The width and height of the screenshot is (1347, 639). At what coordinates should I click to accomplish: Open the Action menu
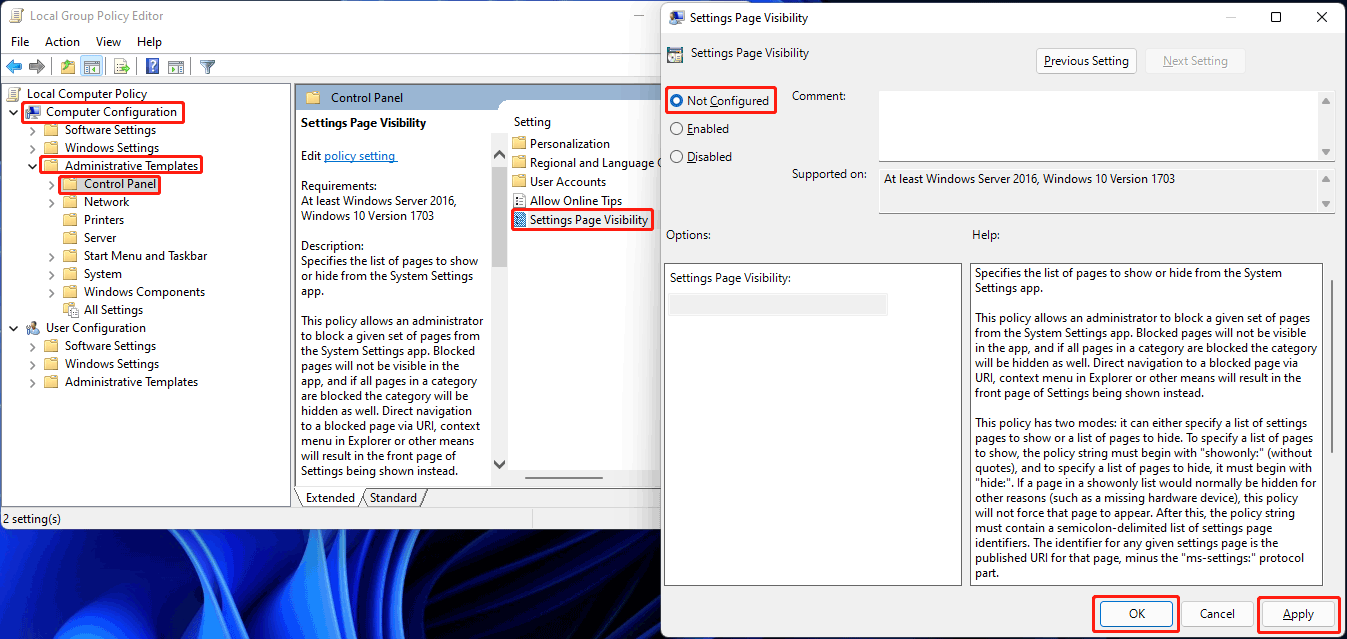(x=62, y=41)
